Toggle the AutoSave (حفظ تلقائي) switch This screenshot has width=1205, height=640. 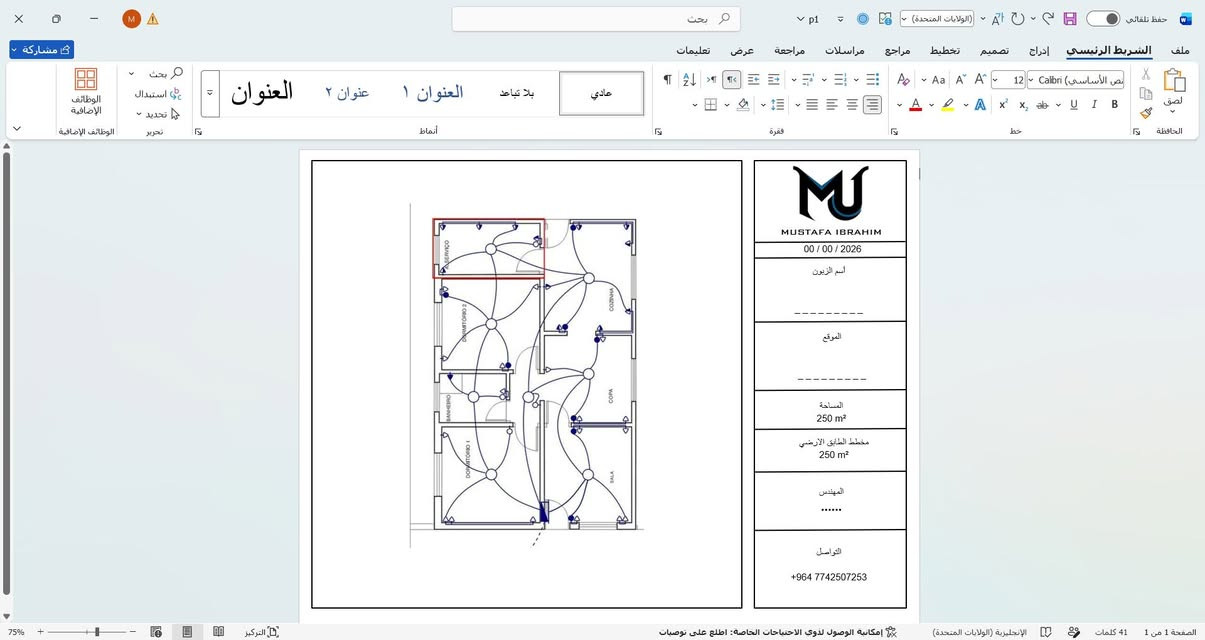point(1103,19)
